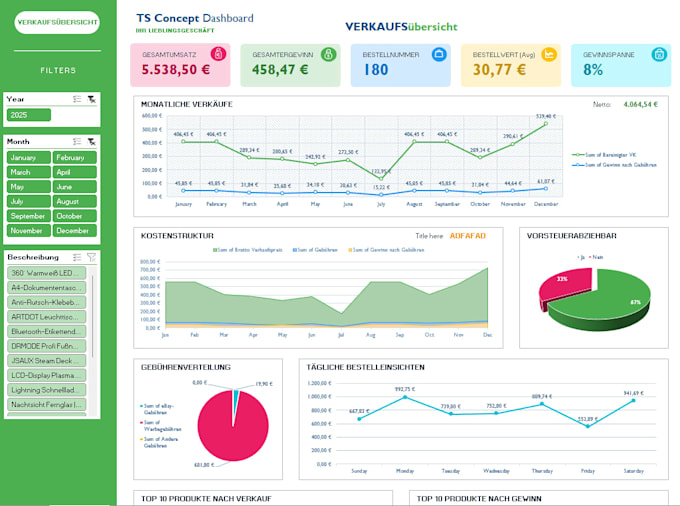Click the Friday 553,89 € data point
This screenshot has width=680, height=506.
tap(588, 426)
